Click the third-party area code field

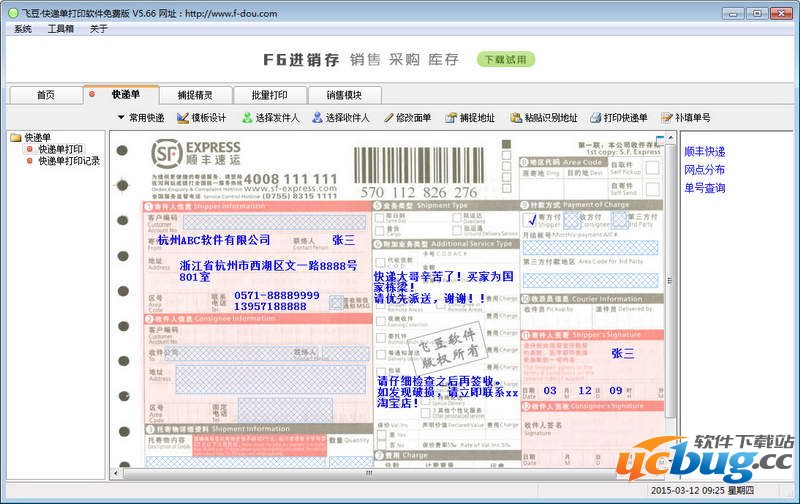(590, 280)
